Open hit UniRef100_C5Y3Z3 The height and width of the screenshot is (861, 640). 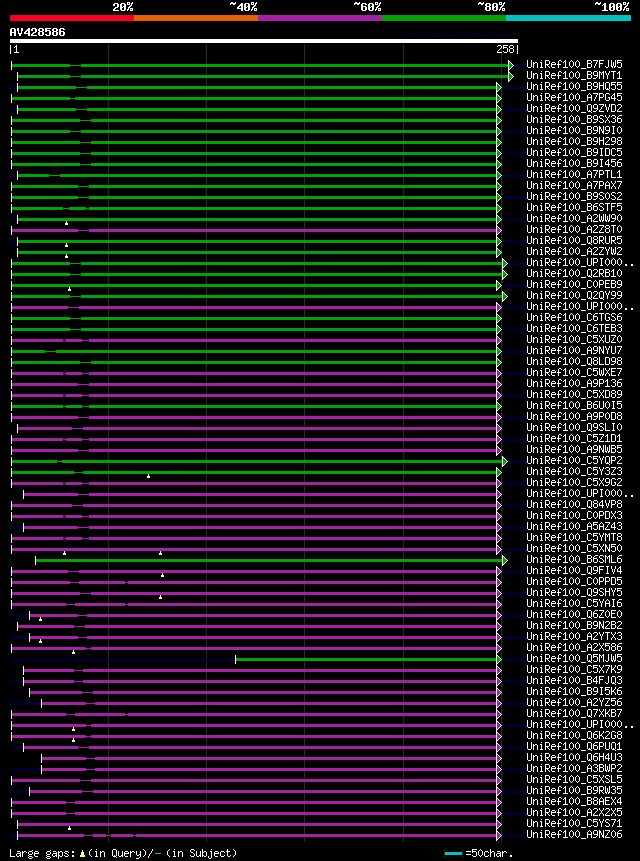pyautogui.click(x=574, y=471)
